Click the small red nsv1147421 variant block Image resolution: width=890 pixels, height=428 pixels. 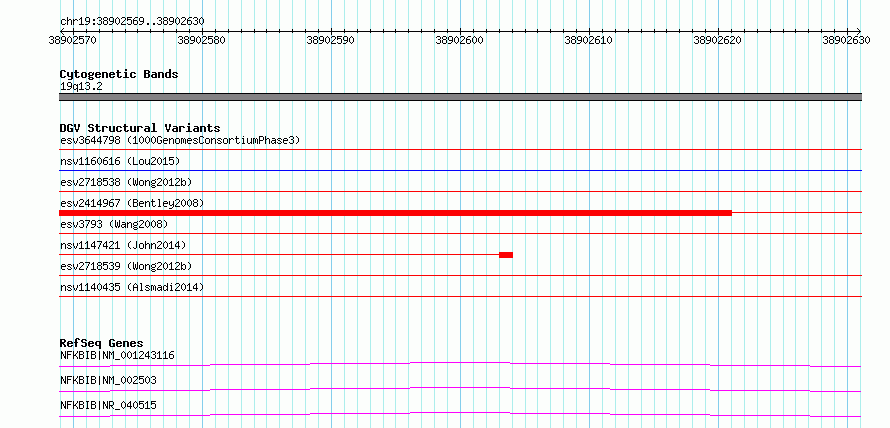pos(506,255)
